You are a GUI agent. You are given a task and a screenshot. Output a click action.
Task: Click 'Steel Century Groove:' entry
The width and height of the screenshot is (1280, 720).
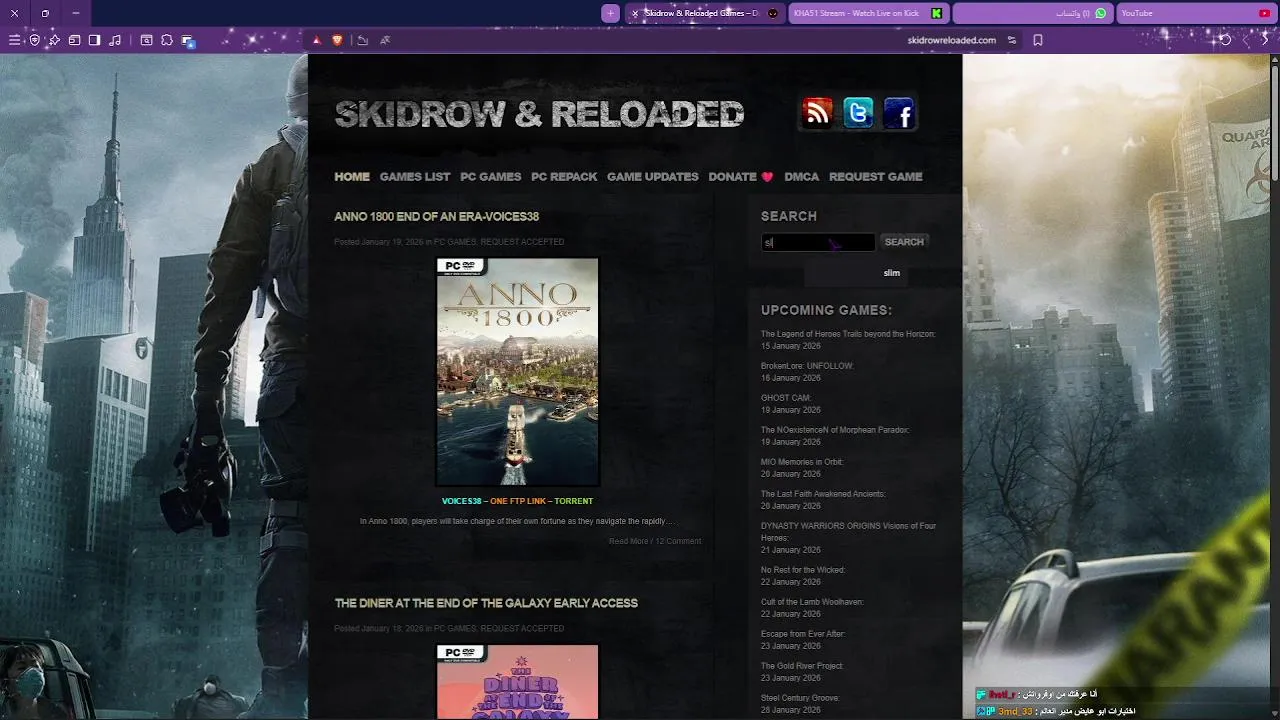pos(800,698)
